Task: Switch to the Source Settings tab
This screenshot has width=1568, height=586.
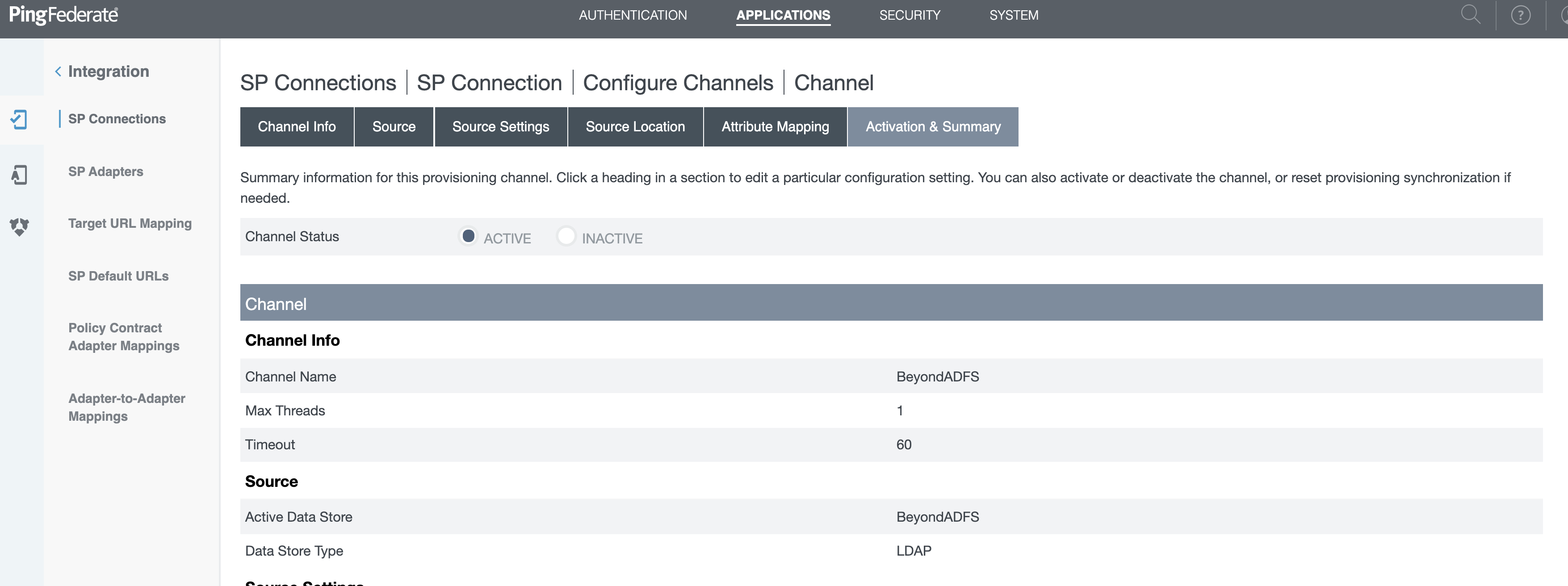Action: tap(500, 126)
